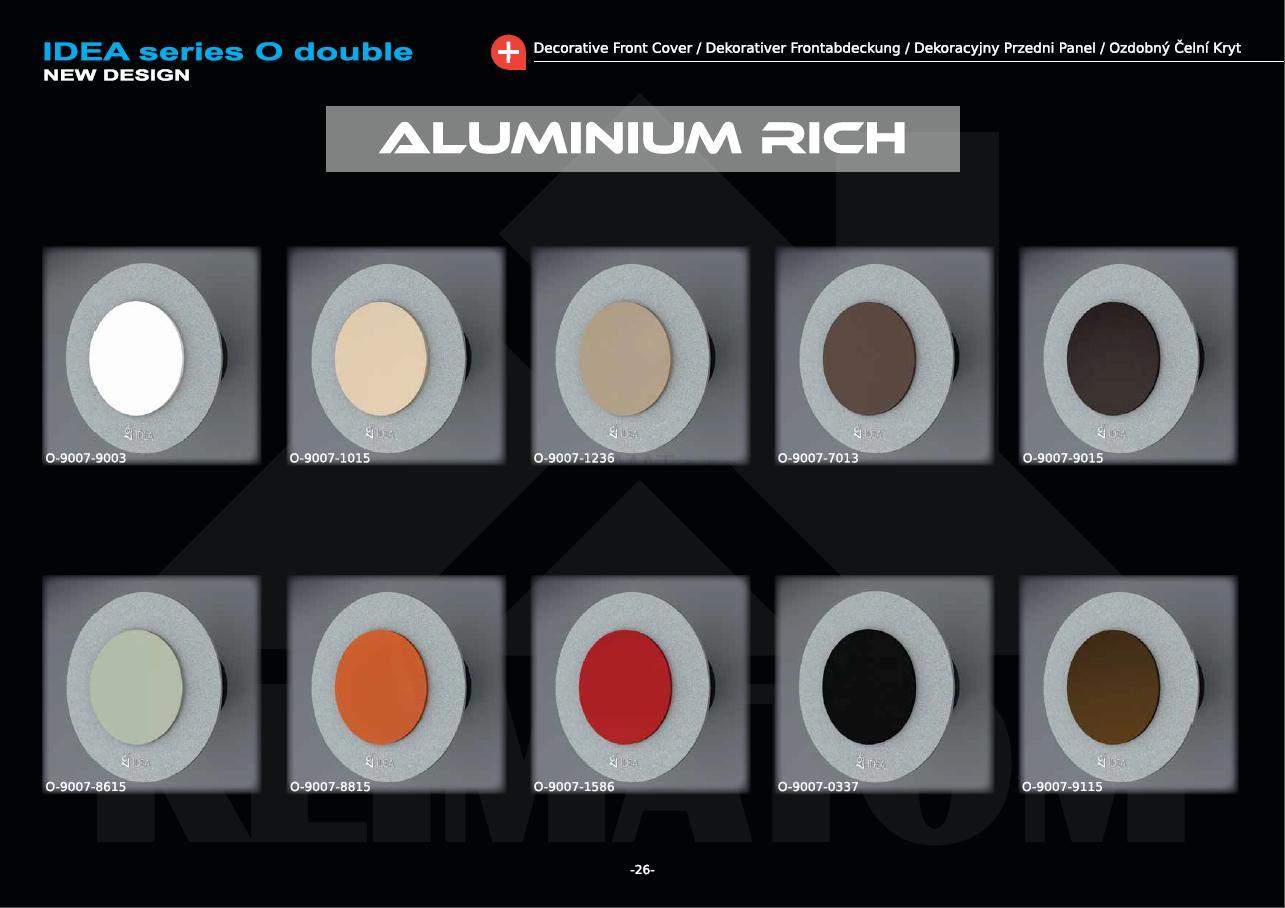Select the red cover thumbnail O-9007-1586
This screenshot has width=1285, height=908.
pos(640,683)
